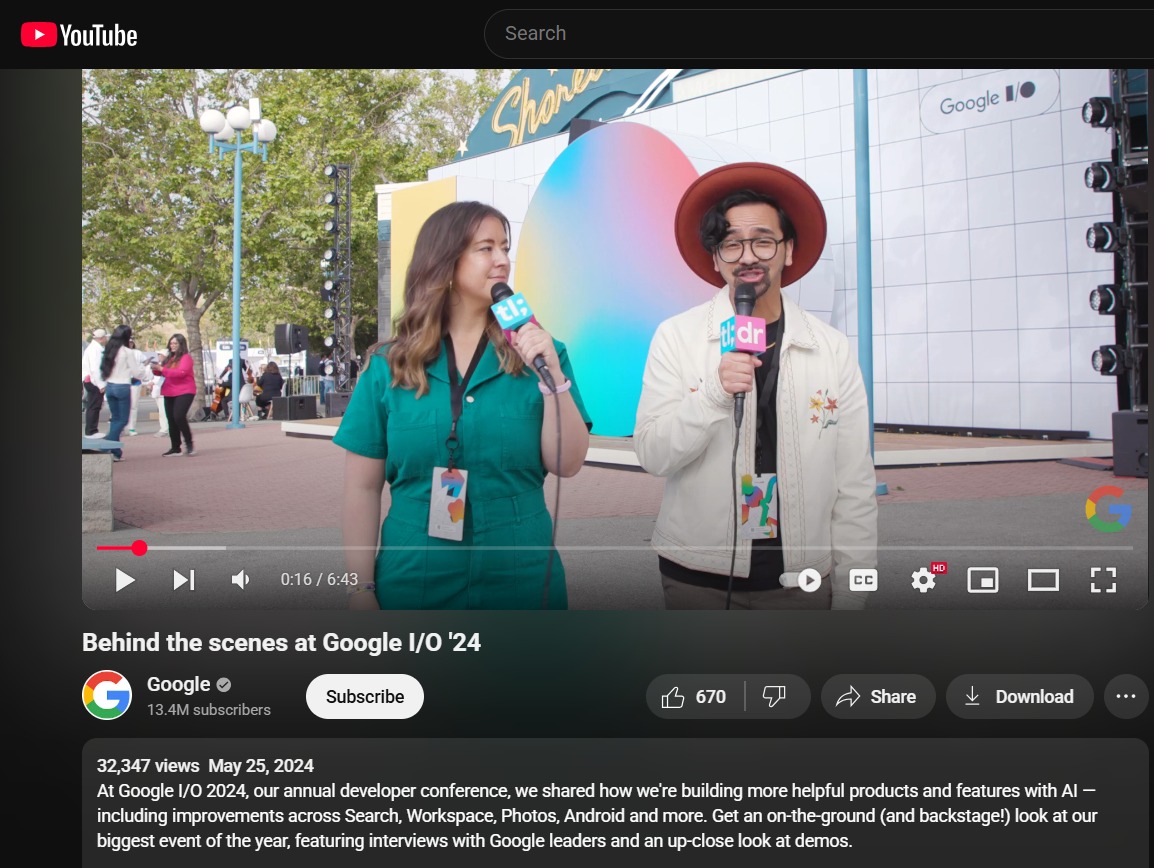This screenshot has width=1154, height=868.
Task: Expand the Share options
Action: 877,696
